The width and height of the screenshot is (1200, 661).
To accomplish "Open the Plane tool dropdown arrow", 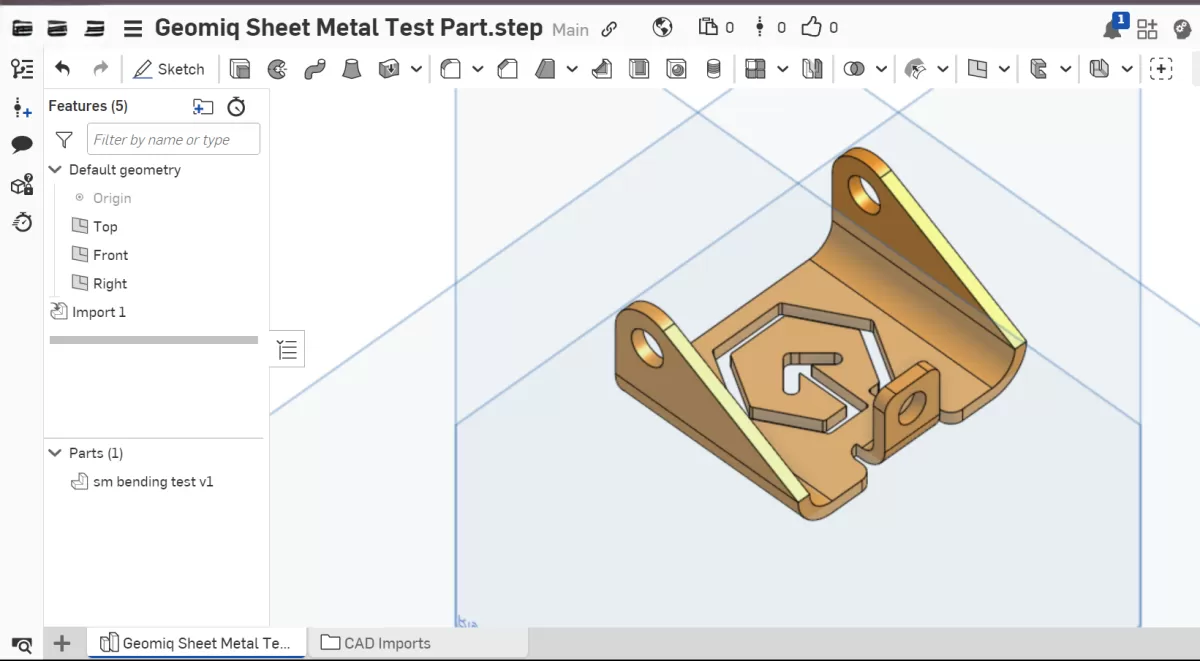I will pos(1005,69).
